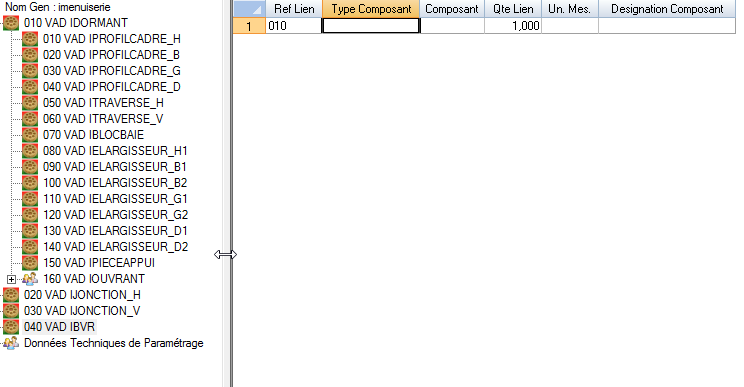Image resolution: width=744 pixels, height=387 pixels.
Task: Click the icon beside 040 VAD IBVR
Action: (x=11, y=327)
